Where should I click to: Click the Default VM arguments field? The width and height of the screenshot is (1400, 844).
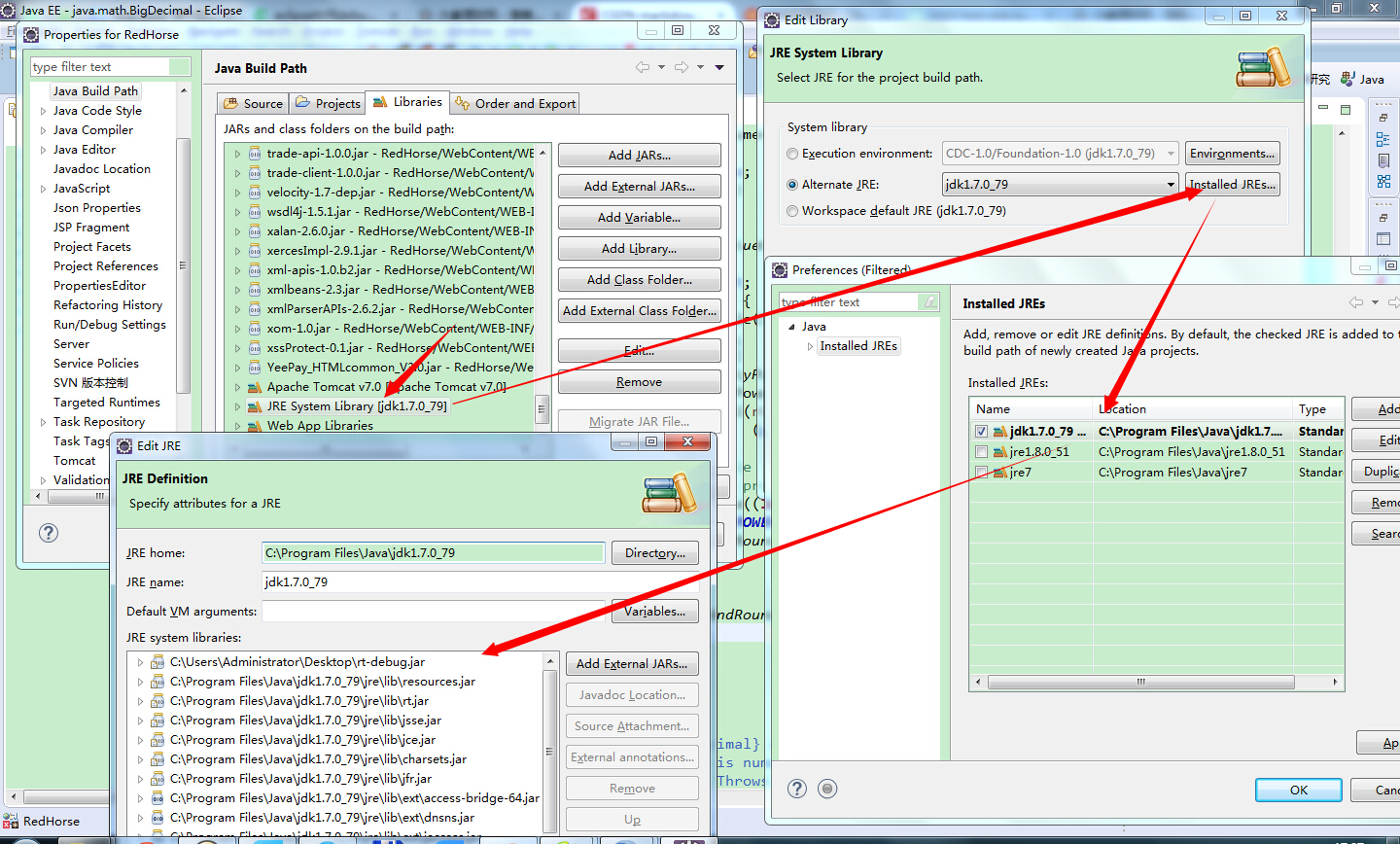pyautogui.click(x=434, y=612)
